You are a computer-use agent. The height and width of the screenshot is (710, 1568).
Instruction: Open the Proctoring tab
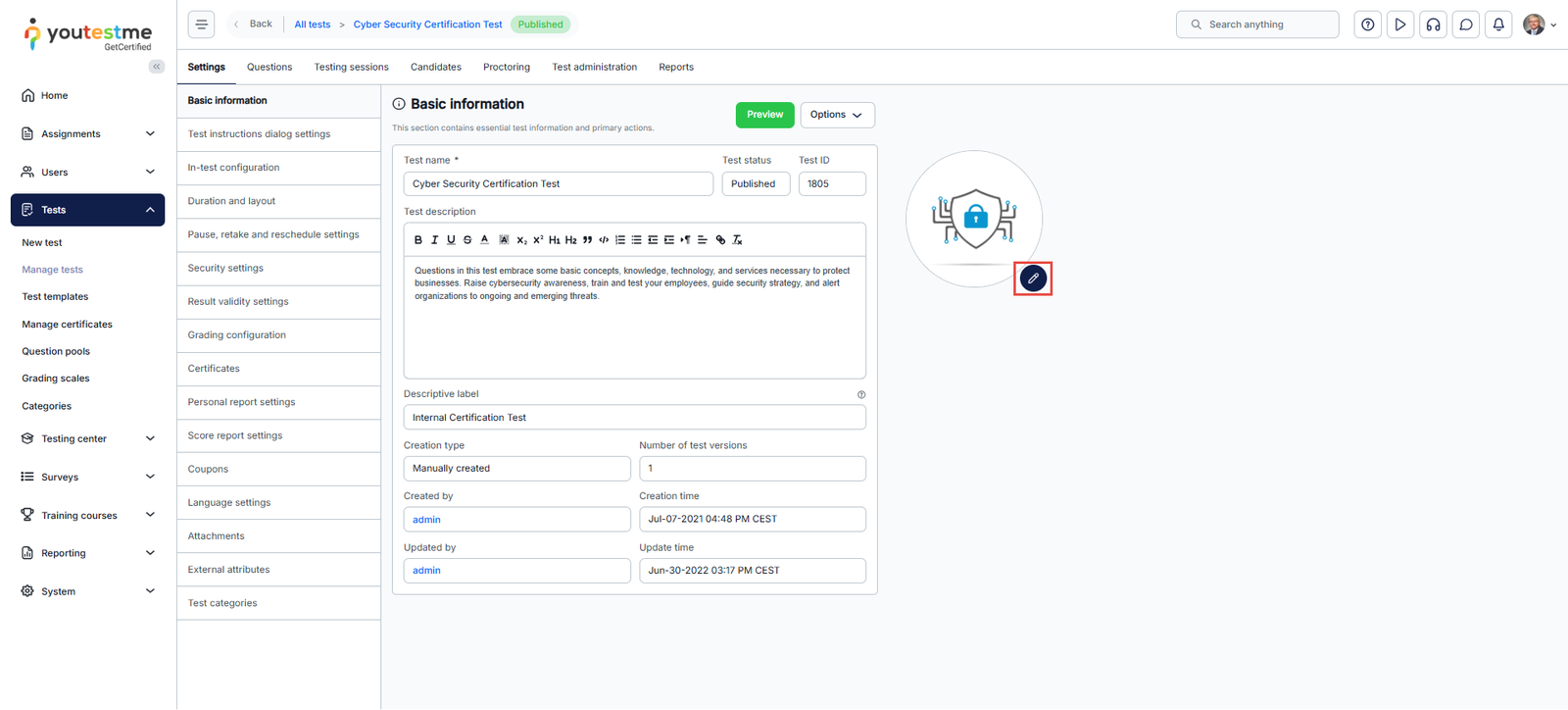pos(506,67)
